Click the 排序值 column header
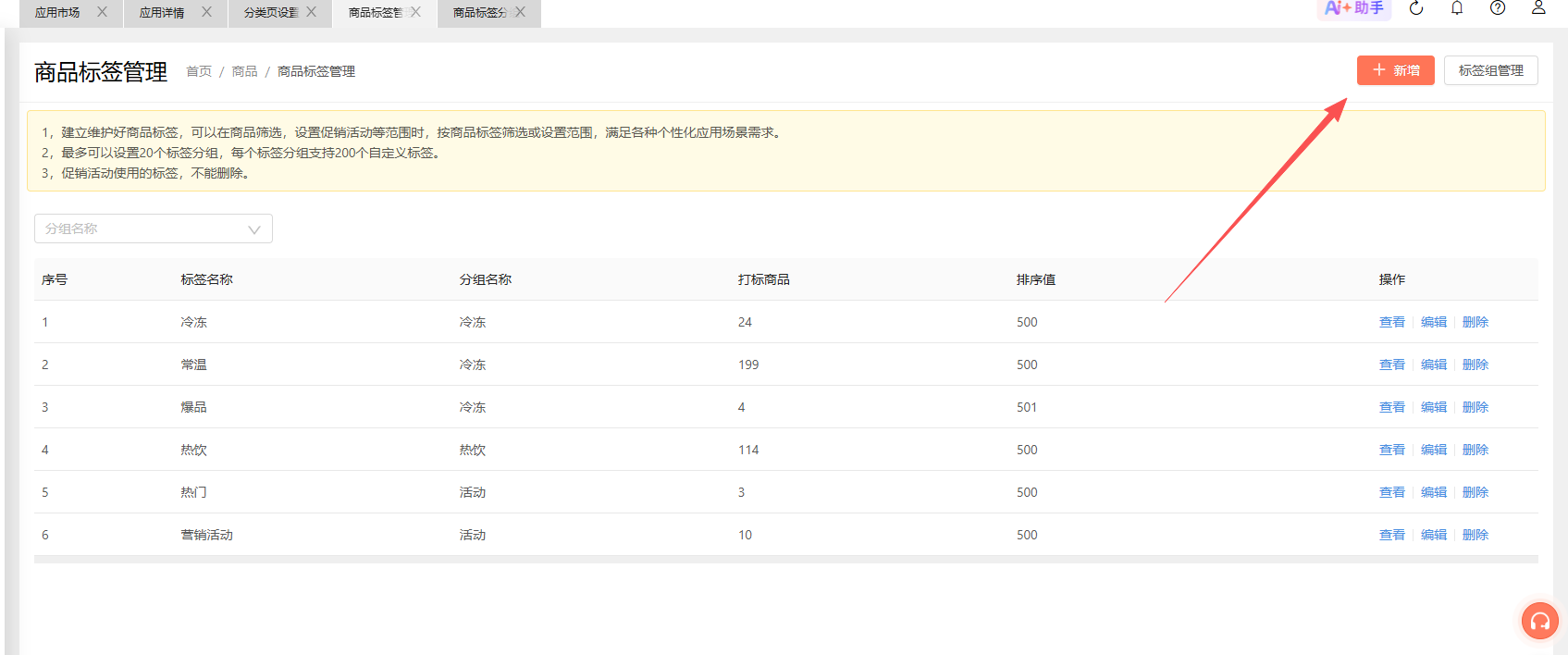The image size is (1568, 655). point(1036,279)
